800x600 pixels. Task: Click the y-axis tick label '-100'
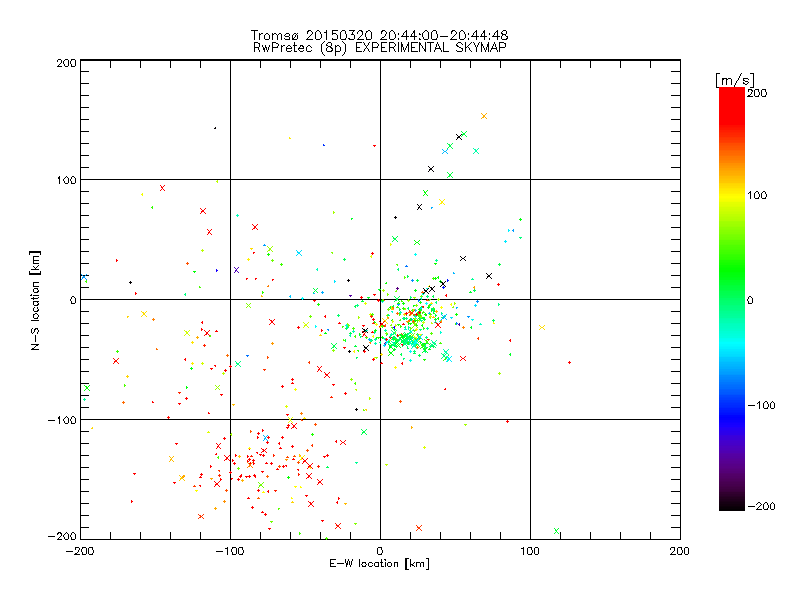click(62, 419)
